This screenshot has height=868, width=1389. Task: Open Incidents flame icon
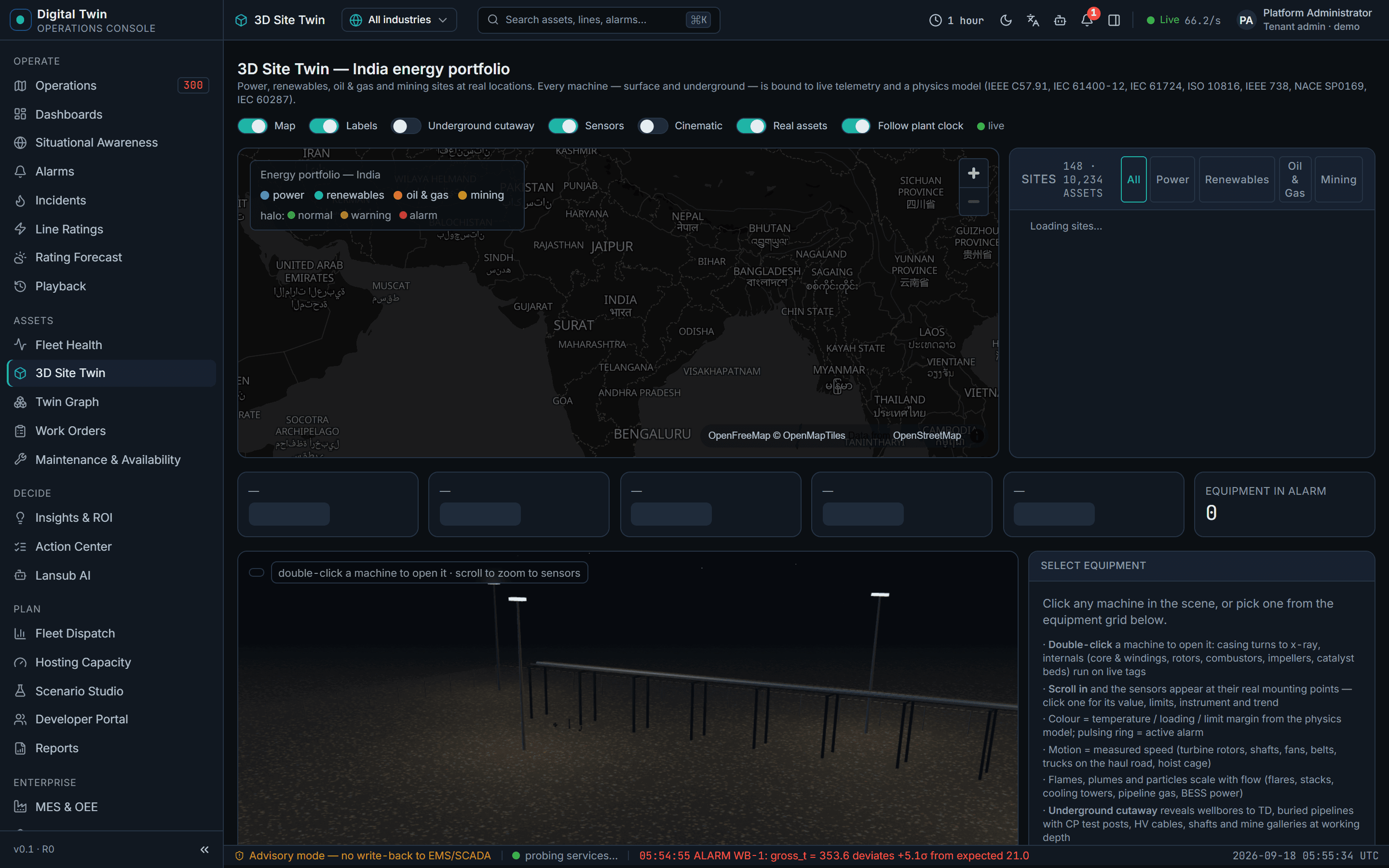coord(21,200)
